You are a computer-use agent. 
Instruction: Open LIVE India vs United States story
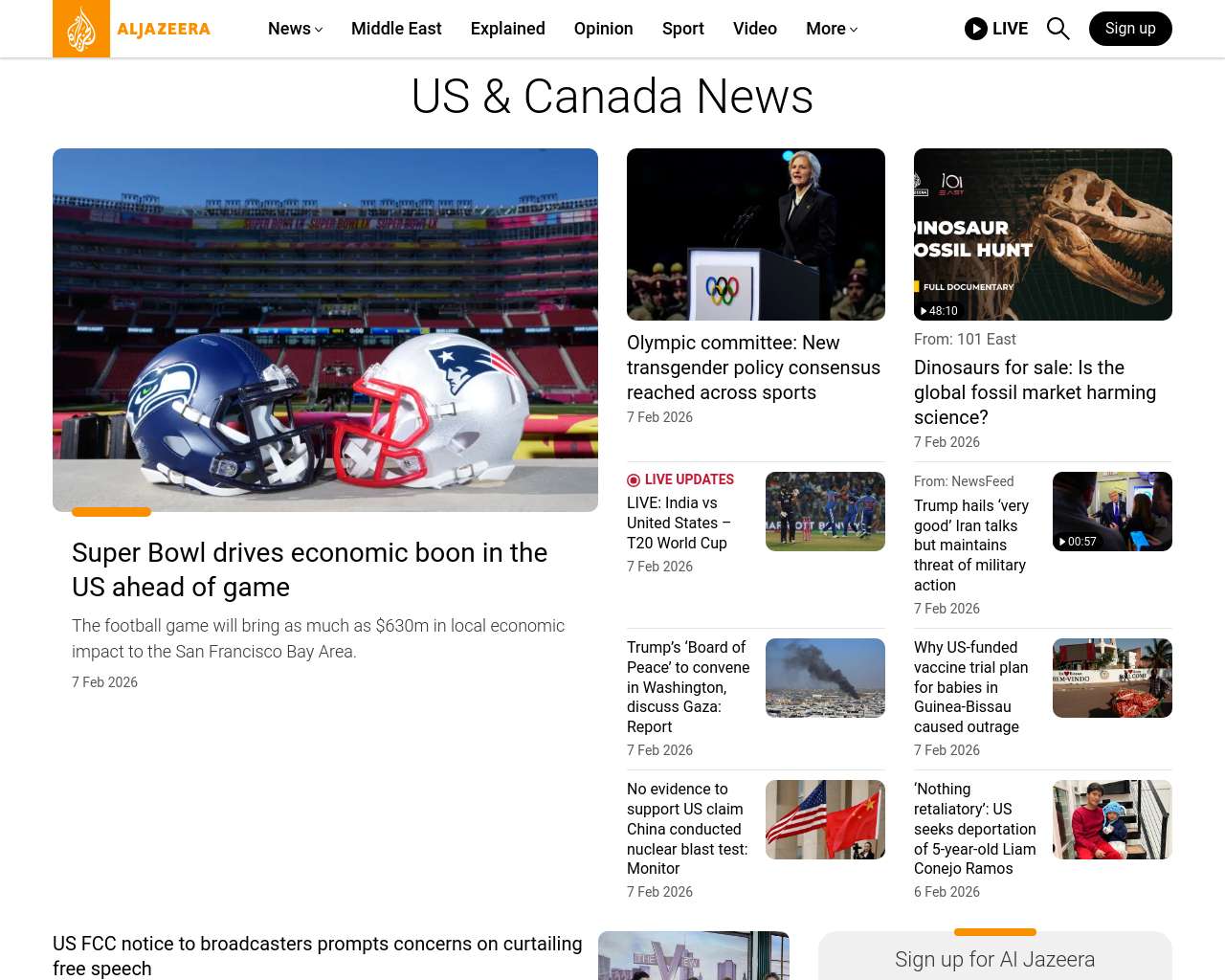click(x=679, y=523)
